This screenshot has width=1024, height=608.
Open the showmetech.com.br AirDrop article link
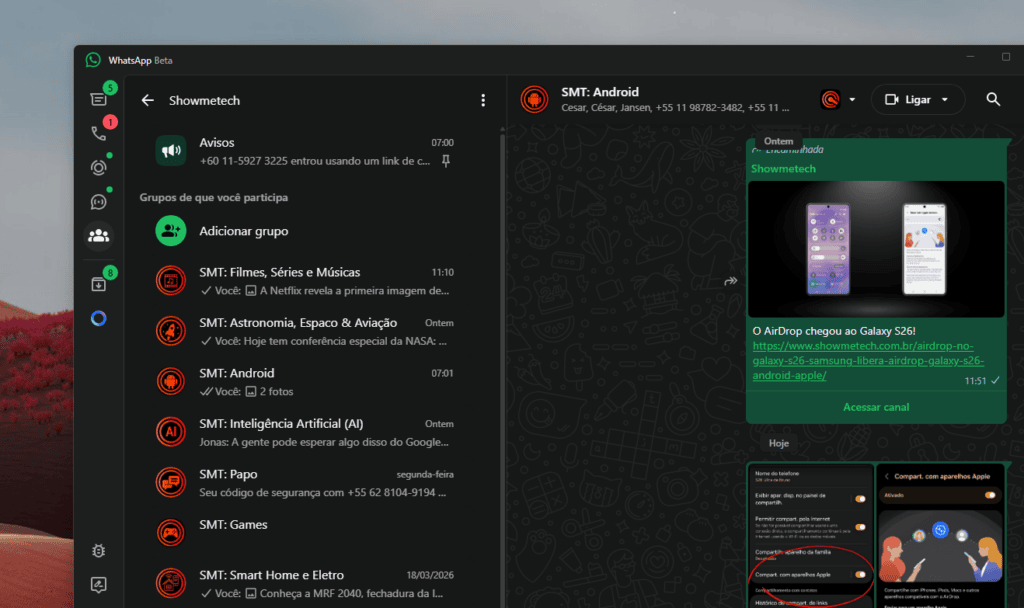point(868,361)
